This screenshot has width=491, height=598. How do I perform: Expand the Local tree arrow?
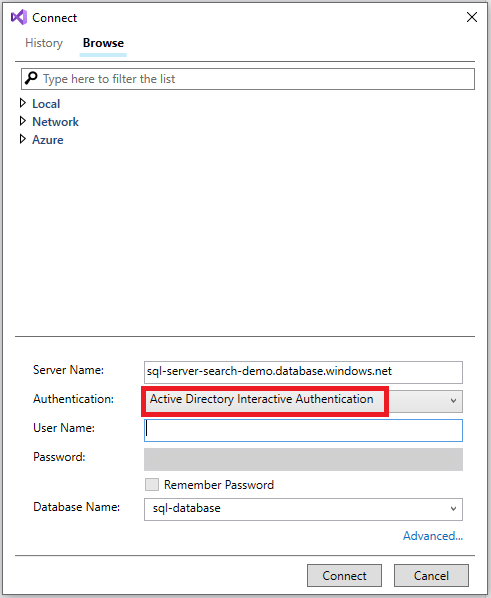[23, 103]
